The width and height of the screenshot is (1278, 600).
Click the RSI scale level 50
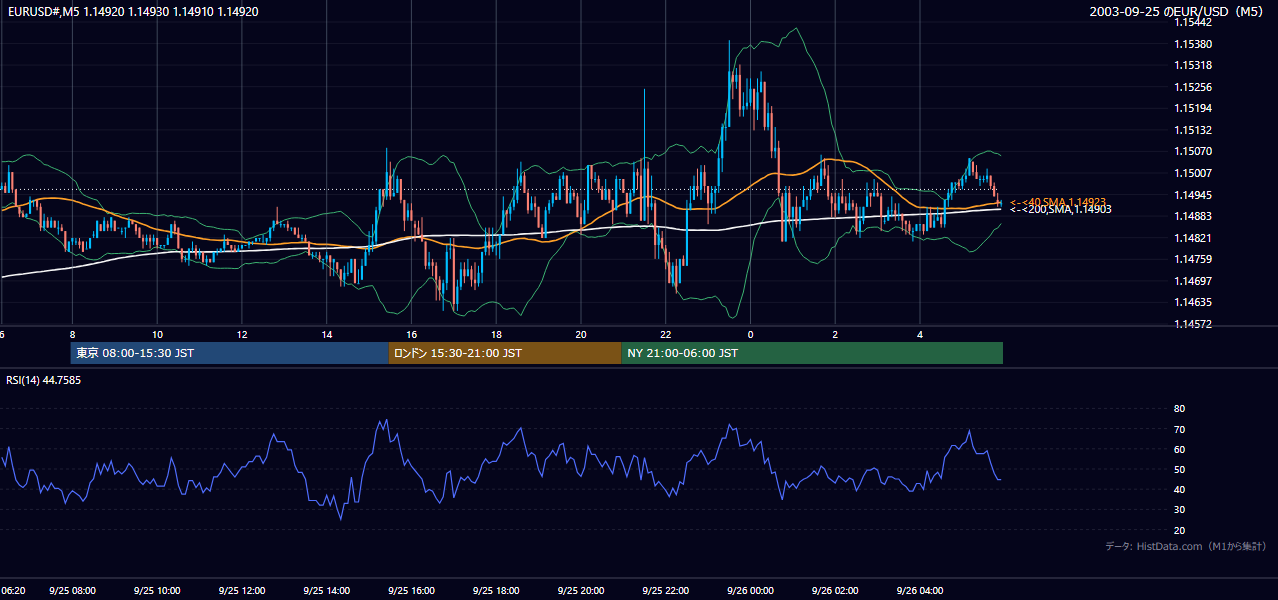[x=1179, y=470]
